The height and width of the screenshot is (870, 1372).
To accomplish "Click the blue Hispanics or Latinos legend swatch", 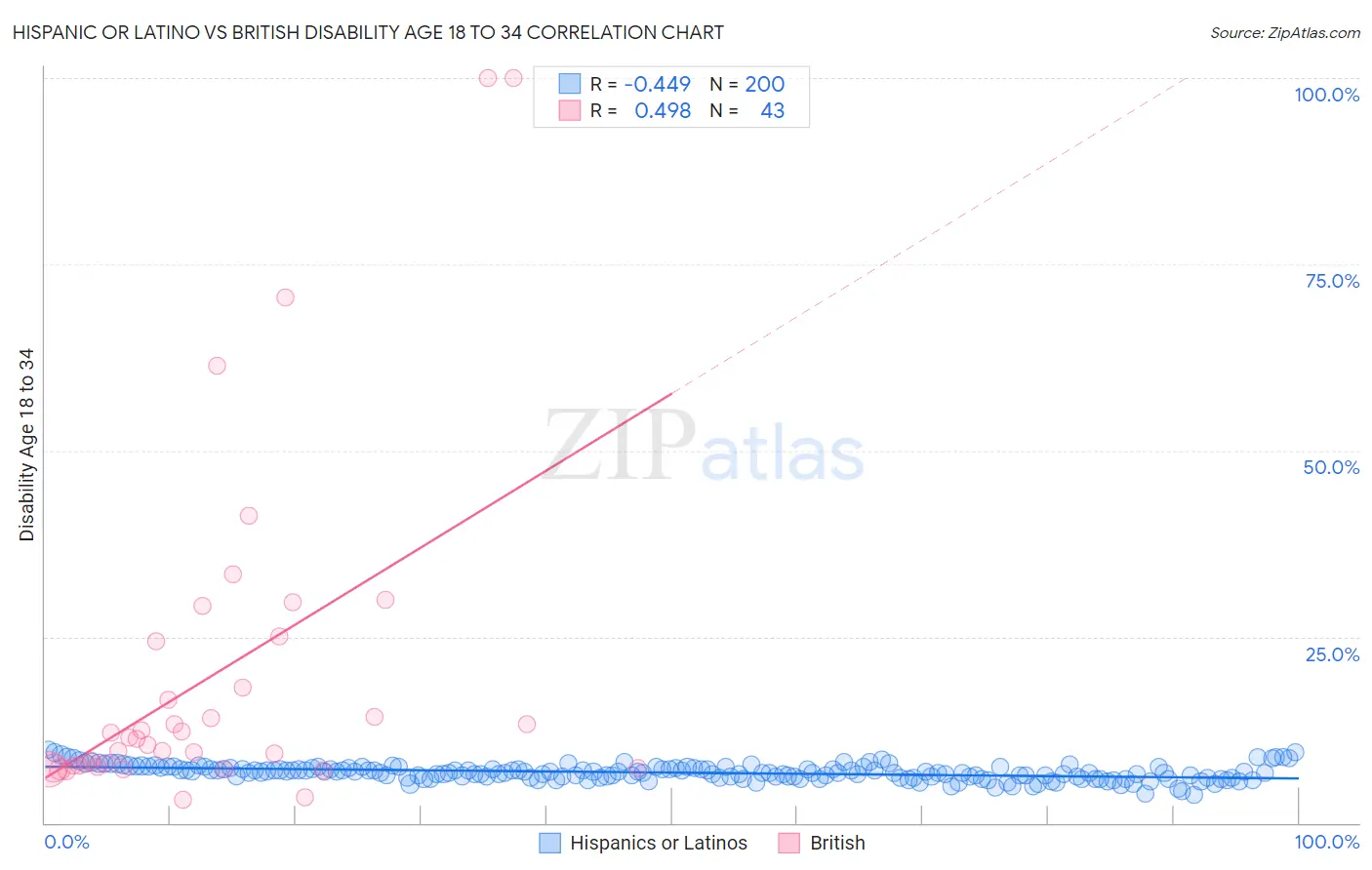I will click(x=550, y=843).
